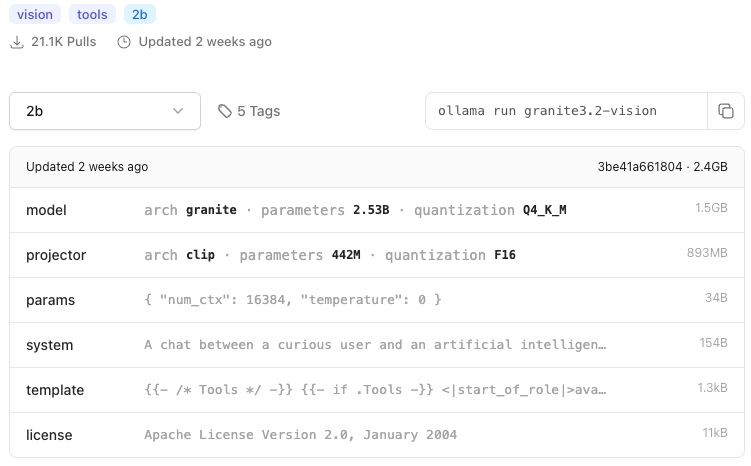The height and width of the screenshot is (466, 751).
Task: Open the params row
Action: (x=376, y=300)
